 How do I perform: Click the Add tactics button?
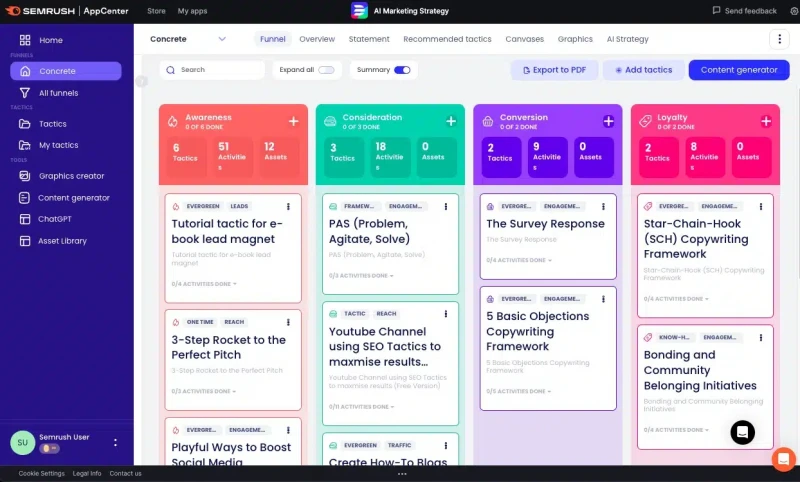pyautogui.click(x=643, y=70)
